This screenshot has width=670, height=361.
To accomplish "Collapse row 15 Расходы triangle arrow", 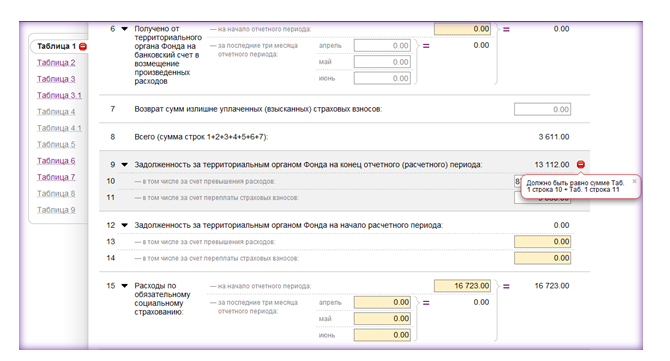I will point(124,286).
